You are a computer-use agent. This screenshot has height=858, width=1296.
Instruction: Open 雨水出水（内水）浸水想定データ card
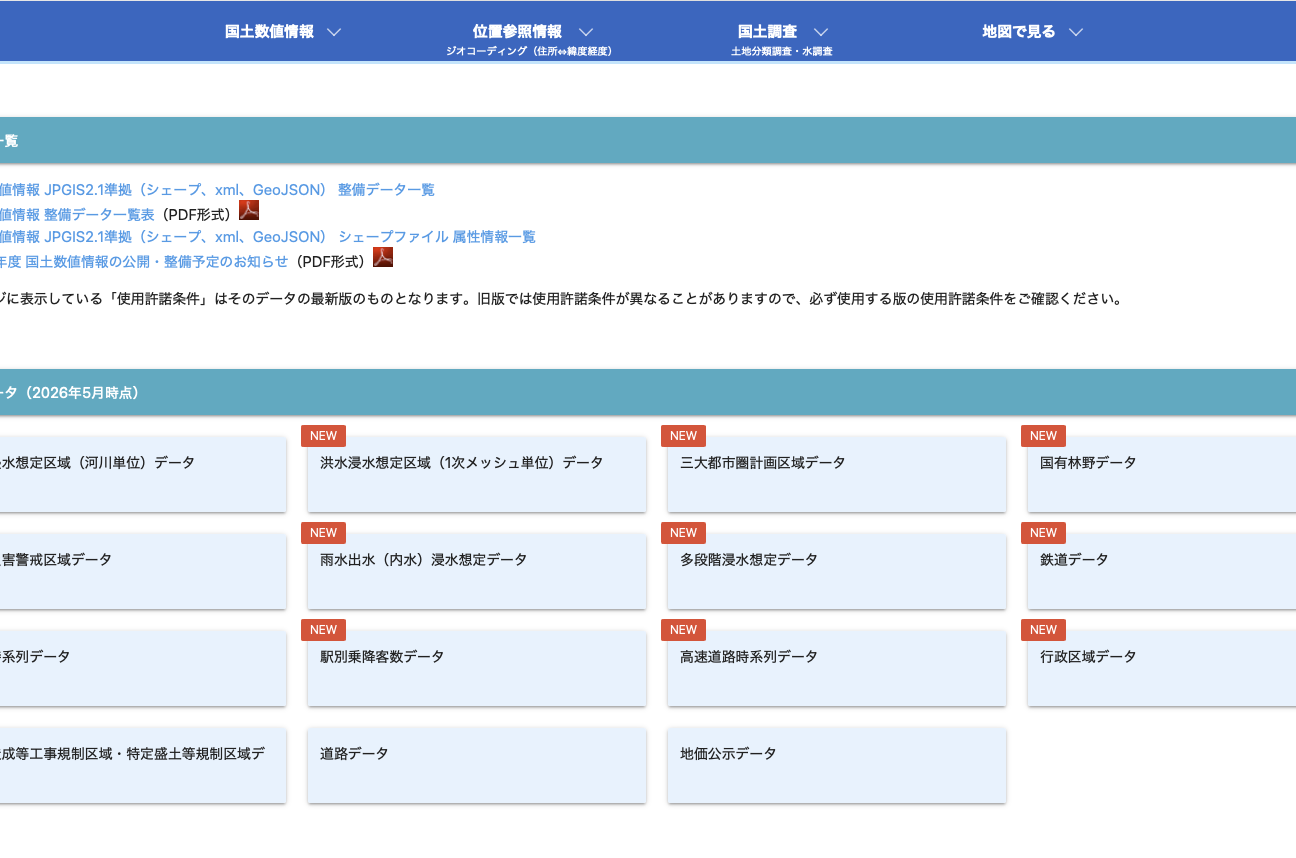coord(476,571)
